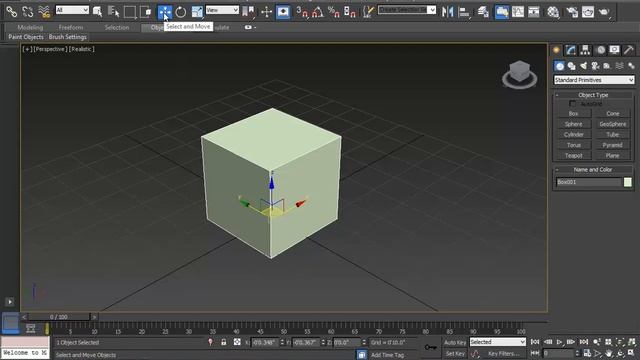Open the Brush Settings panel tab
The height and width of the screenshot is (360, 640).
pyautogui.click(x=67, y=37)
